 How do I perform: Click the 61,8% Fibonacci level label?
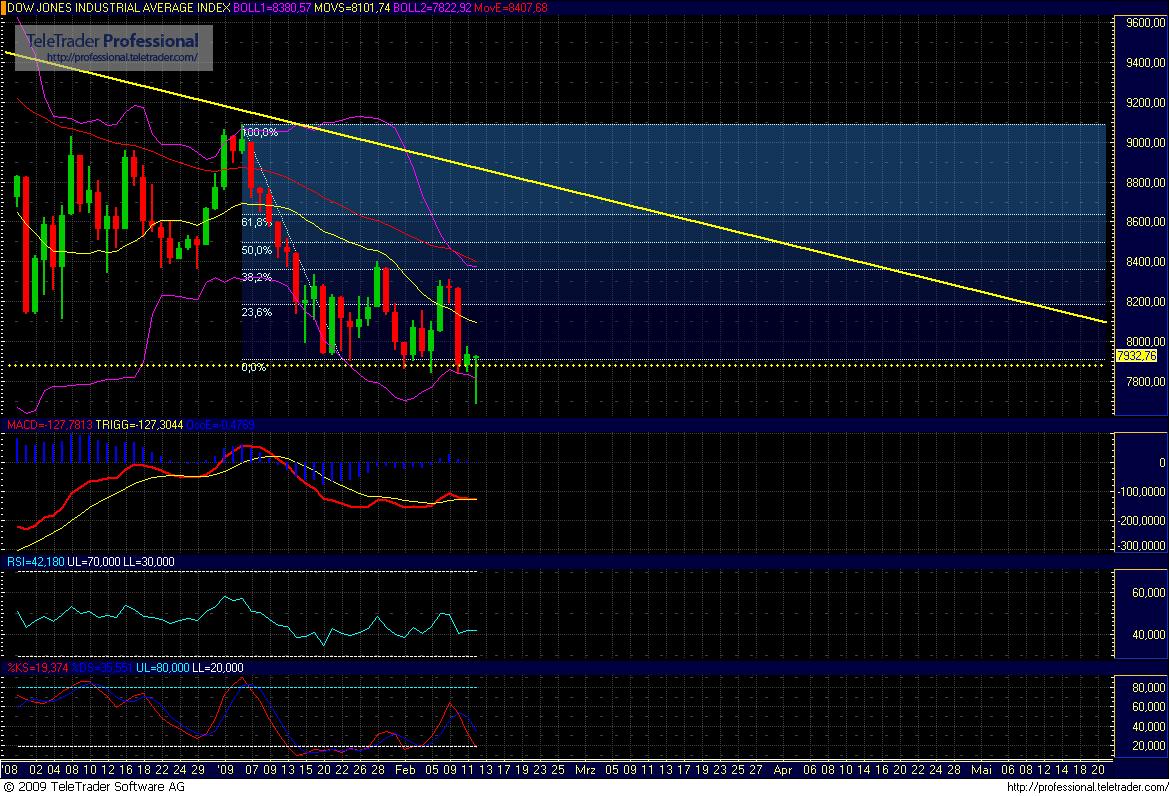tap(256, 220)
